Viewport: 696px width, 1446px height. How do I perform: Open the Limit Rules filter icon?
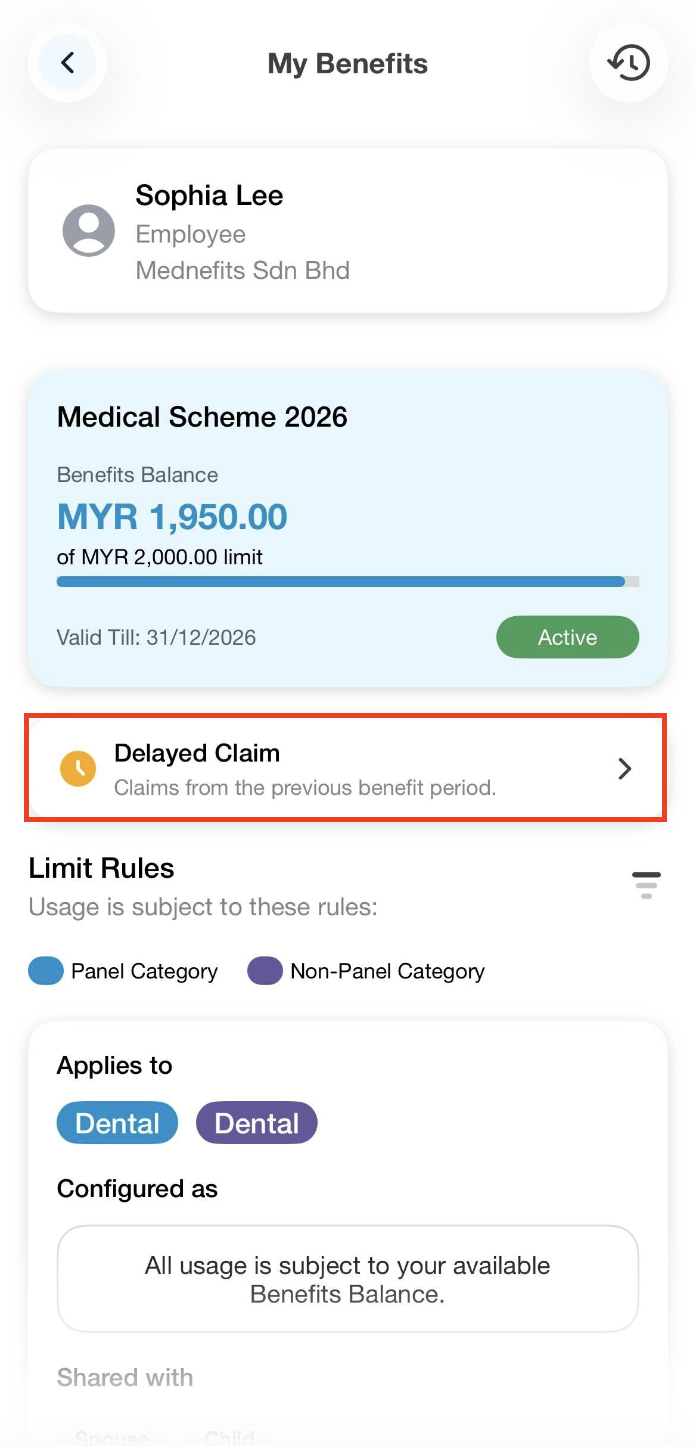646,884
